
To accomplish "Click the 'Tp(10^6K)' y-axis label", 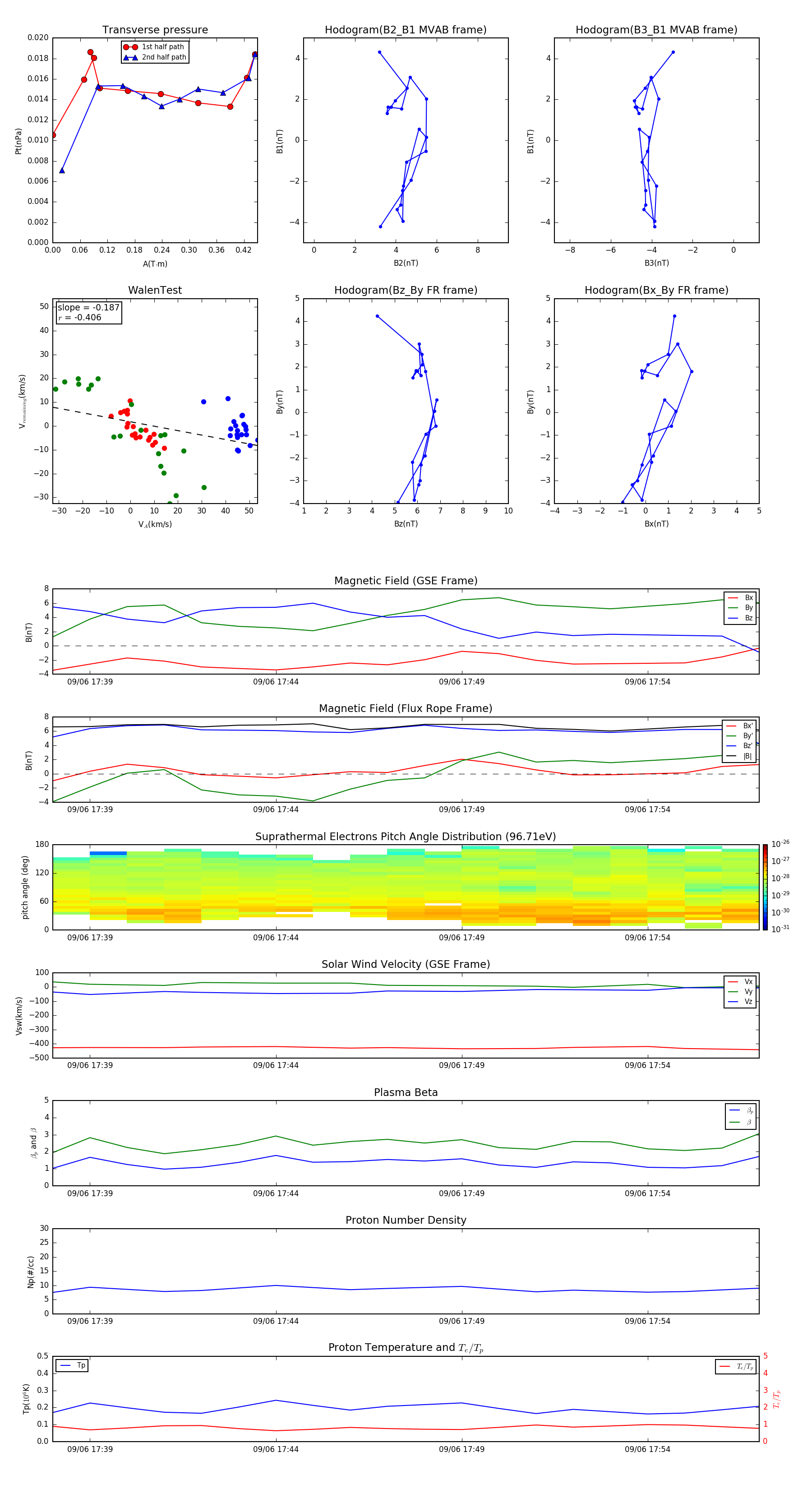I will [x=26, y=1399].
